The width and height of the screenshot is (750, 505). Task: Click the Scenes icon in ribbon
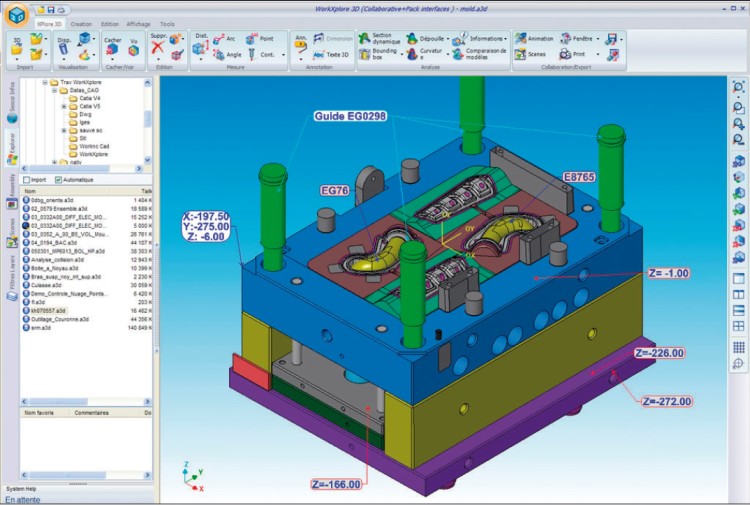pyautogui.click(x=530, y=54)
